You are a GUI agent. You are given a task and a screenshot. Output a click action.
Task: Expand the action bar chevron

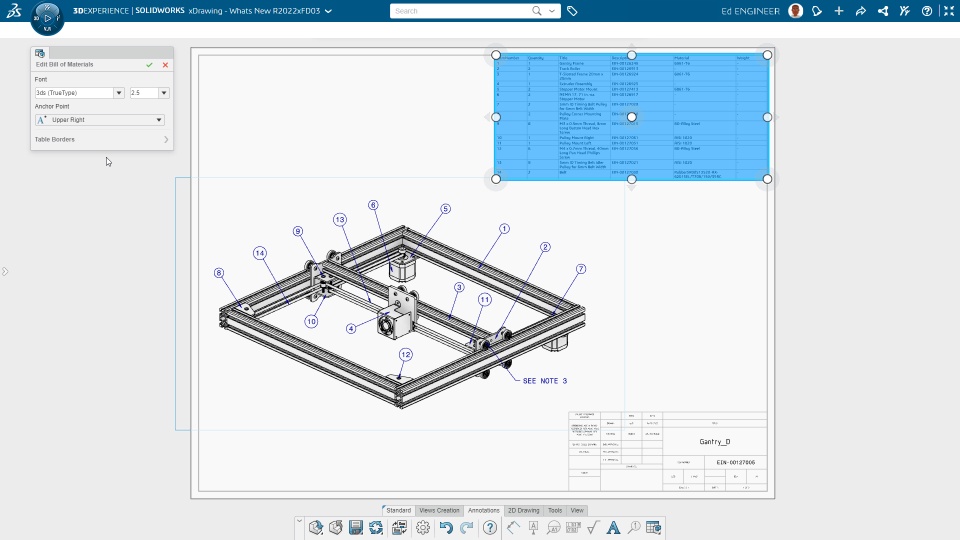[x=299, y=521]
